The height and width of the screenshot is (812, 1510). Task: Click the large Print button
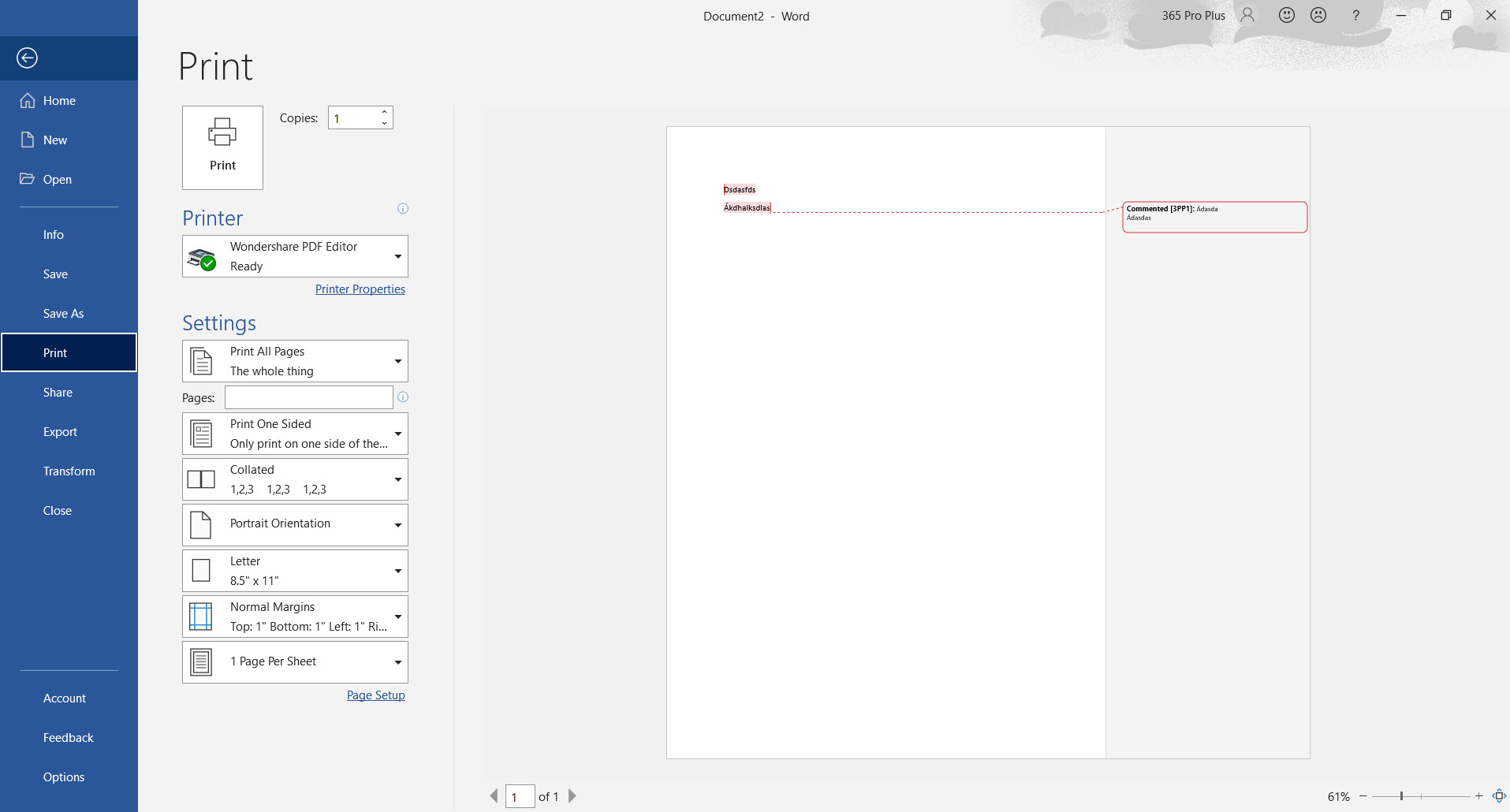pos(222,147)
